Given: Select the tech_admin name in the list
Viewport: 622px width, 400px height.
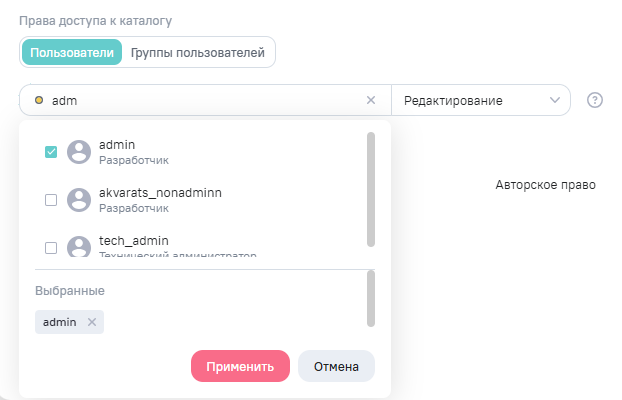Looking at the screenshot, I should 134,241.
